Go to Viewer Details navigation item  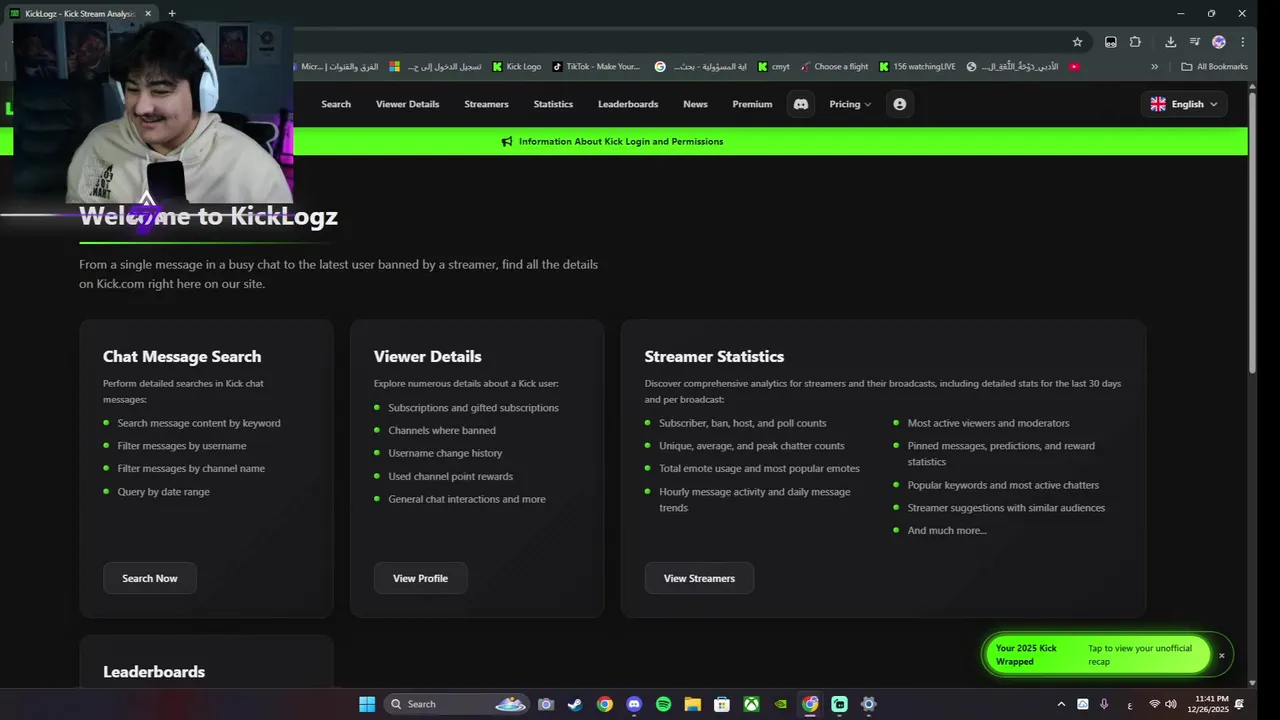(407, 104)
